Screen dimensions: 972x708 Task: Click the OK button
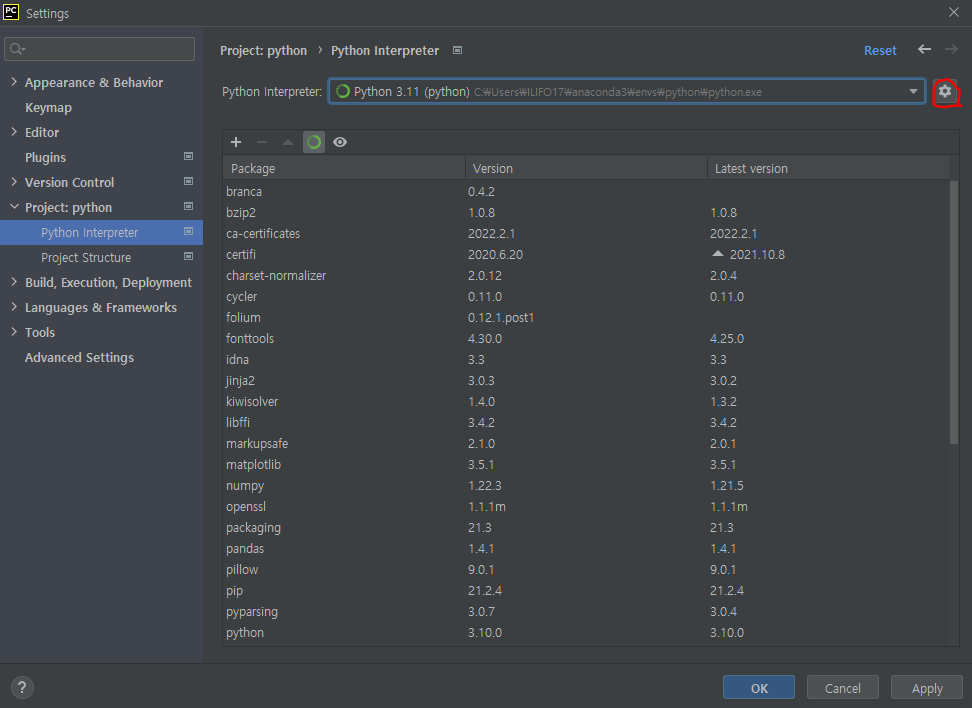(759, 688)
